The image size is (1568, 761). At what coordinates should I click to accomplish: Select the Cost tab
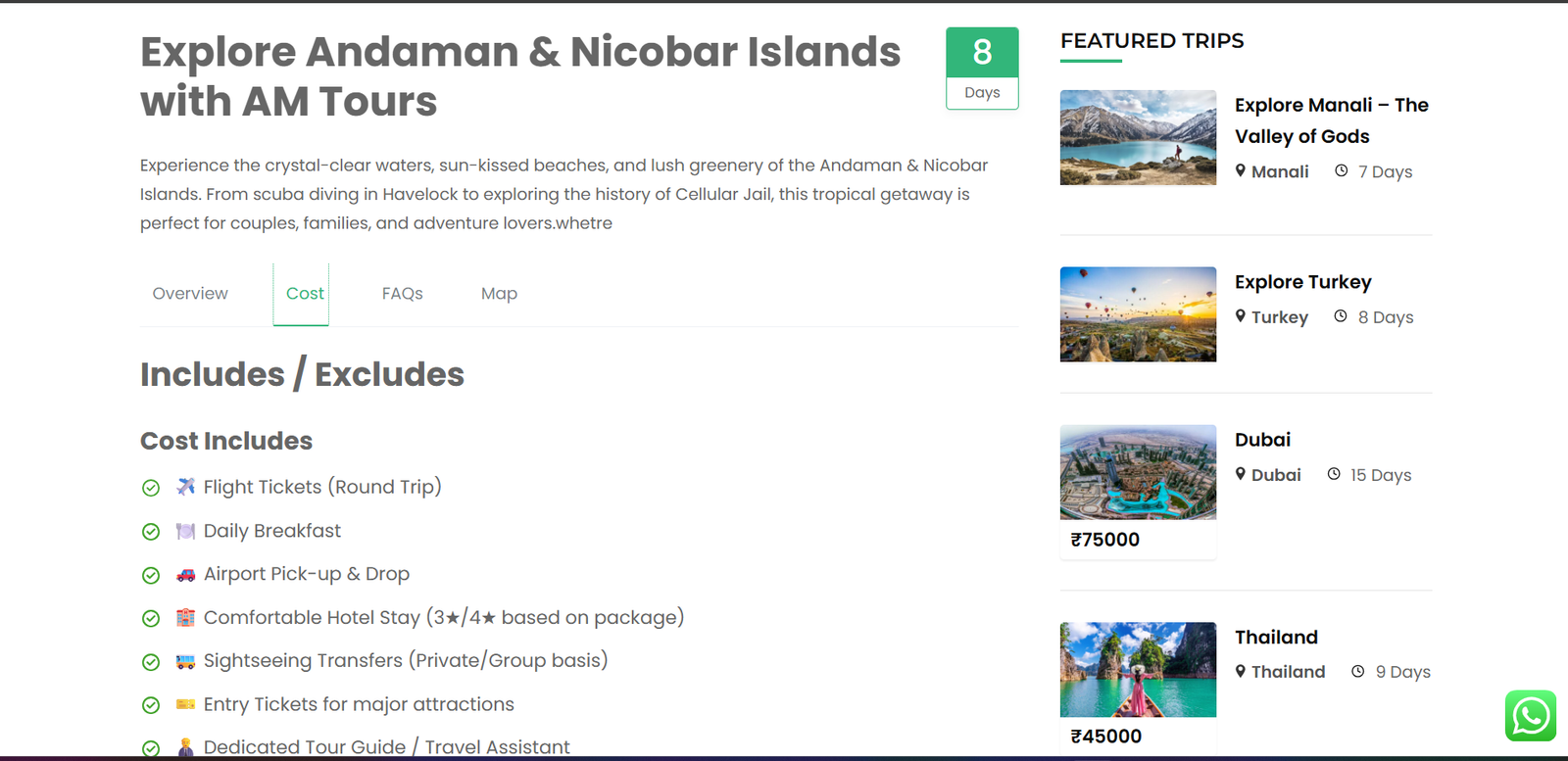pos(305,294)
